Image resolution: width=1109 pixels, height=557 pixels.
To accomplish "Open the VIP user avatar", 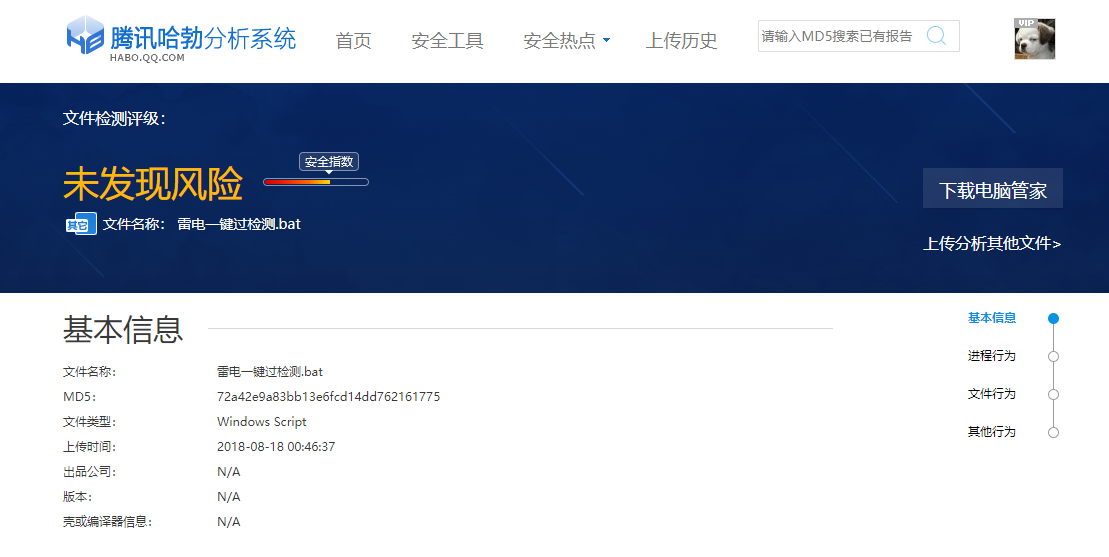I will [1034, 39].
